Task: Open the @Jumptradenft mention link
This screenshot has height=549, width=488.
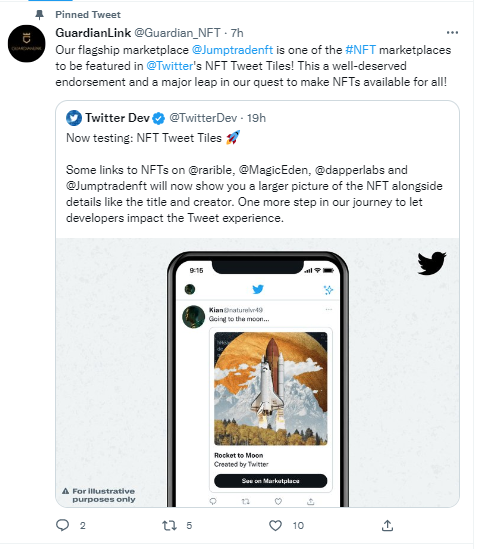Action: pyautogui.click(x=232, y=50)
